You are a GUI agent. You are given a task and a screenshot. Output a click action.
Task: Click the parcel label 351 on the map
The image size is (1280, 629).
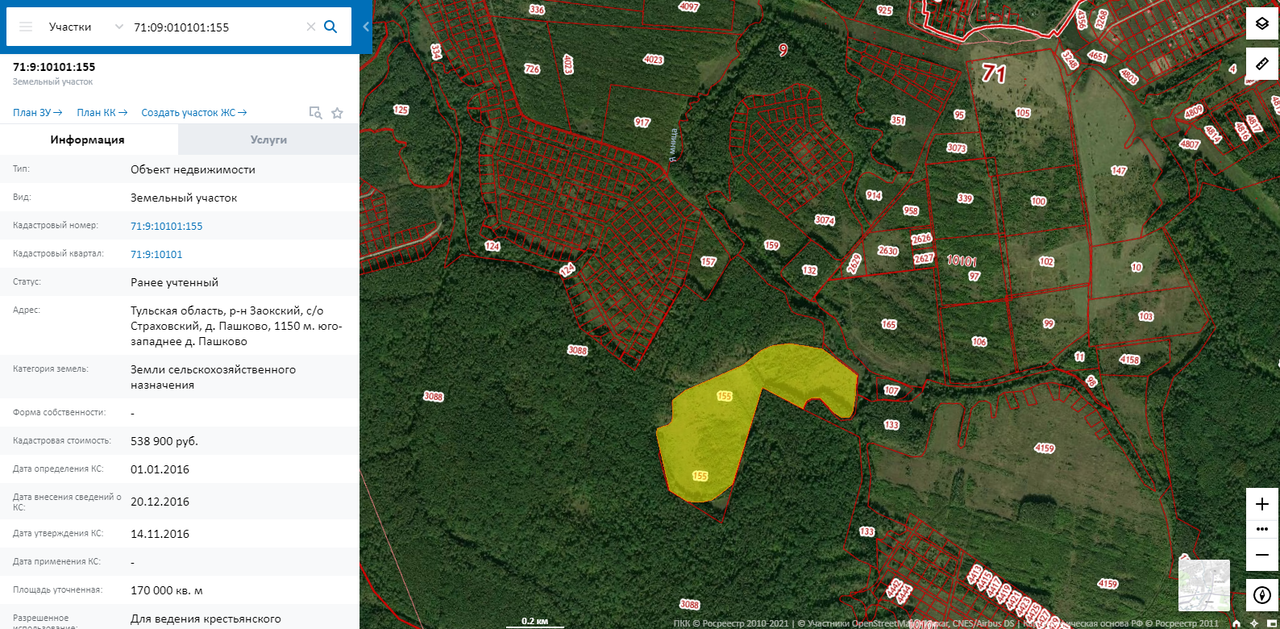point(898,120)
